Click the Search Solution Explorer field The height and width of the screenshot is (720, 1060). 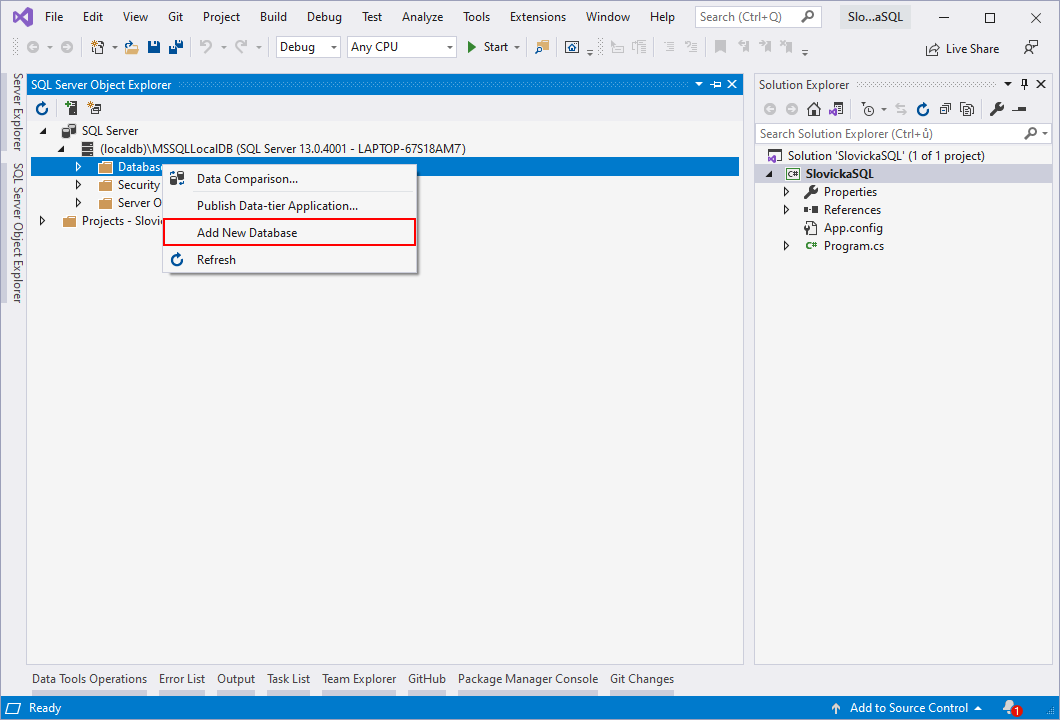point(903,134)
